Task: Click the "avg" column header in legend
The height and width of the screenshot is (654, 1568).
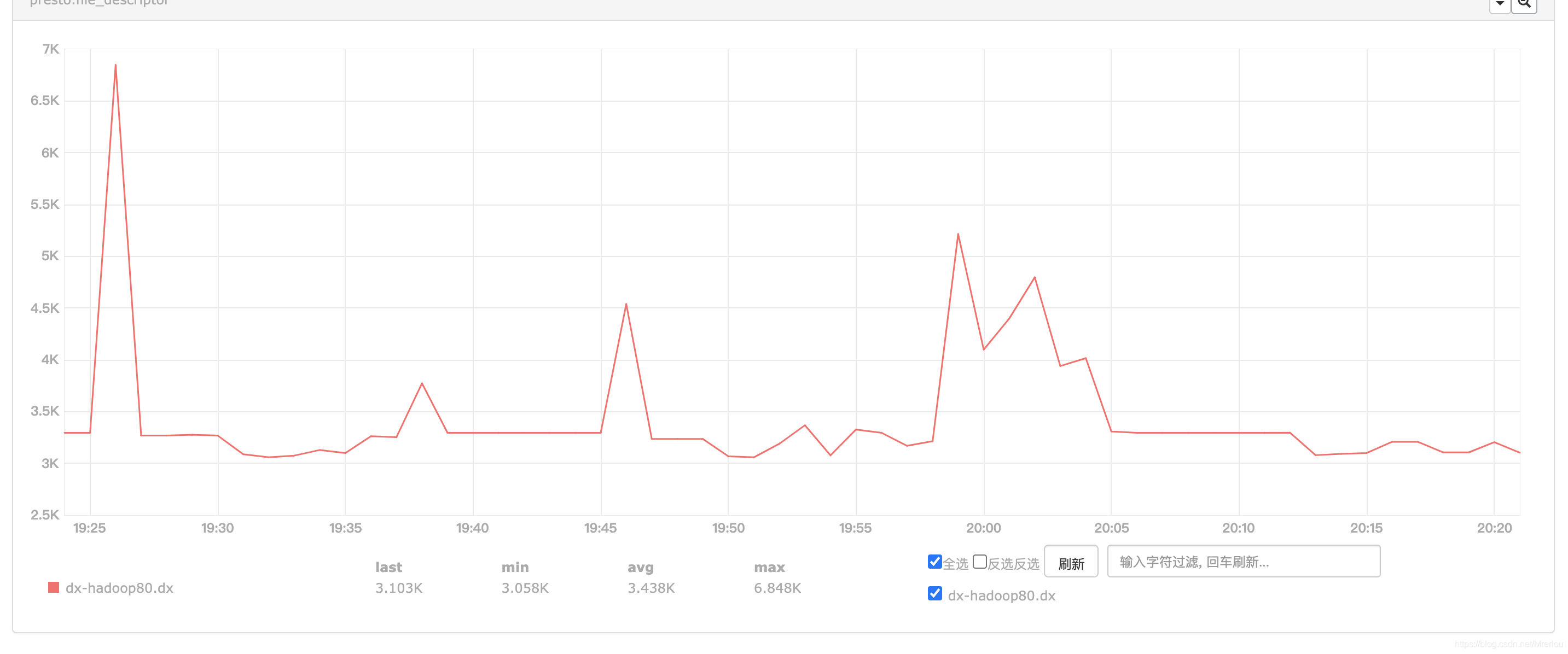Action: [x=640, y=568]
